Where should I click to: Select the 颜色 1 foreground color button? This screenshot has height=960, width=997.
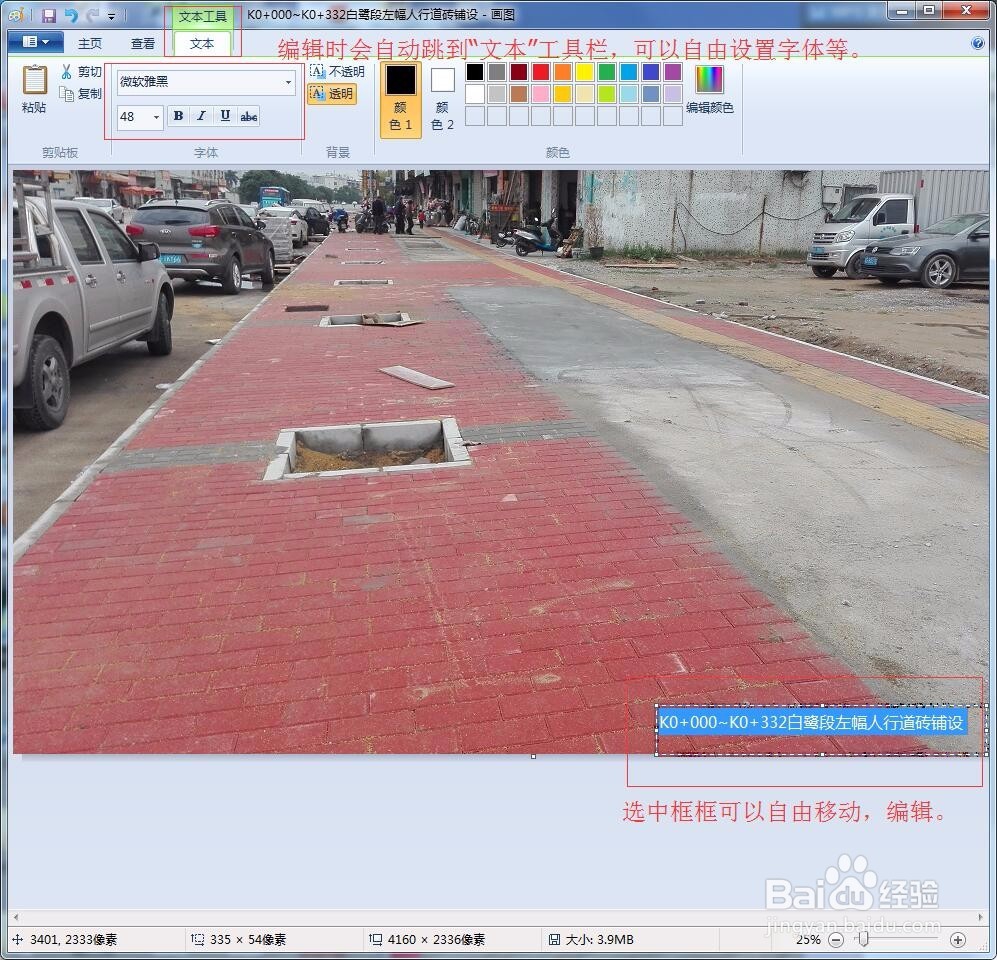coord(401,99)
